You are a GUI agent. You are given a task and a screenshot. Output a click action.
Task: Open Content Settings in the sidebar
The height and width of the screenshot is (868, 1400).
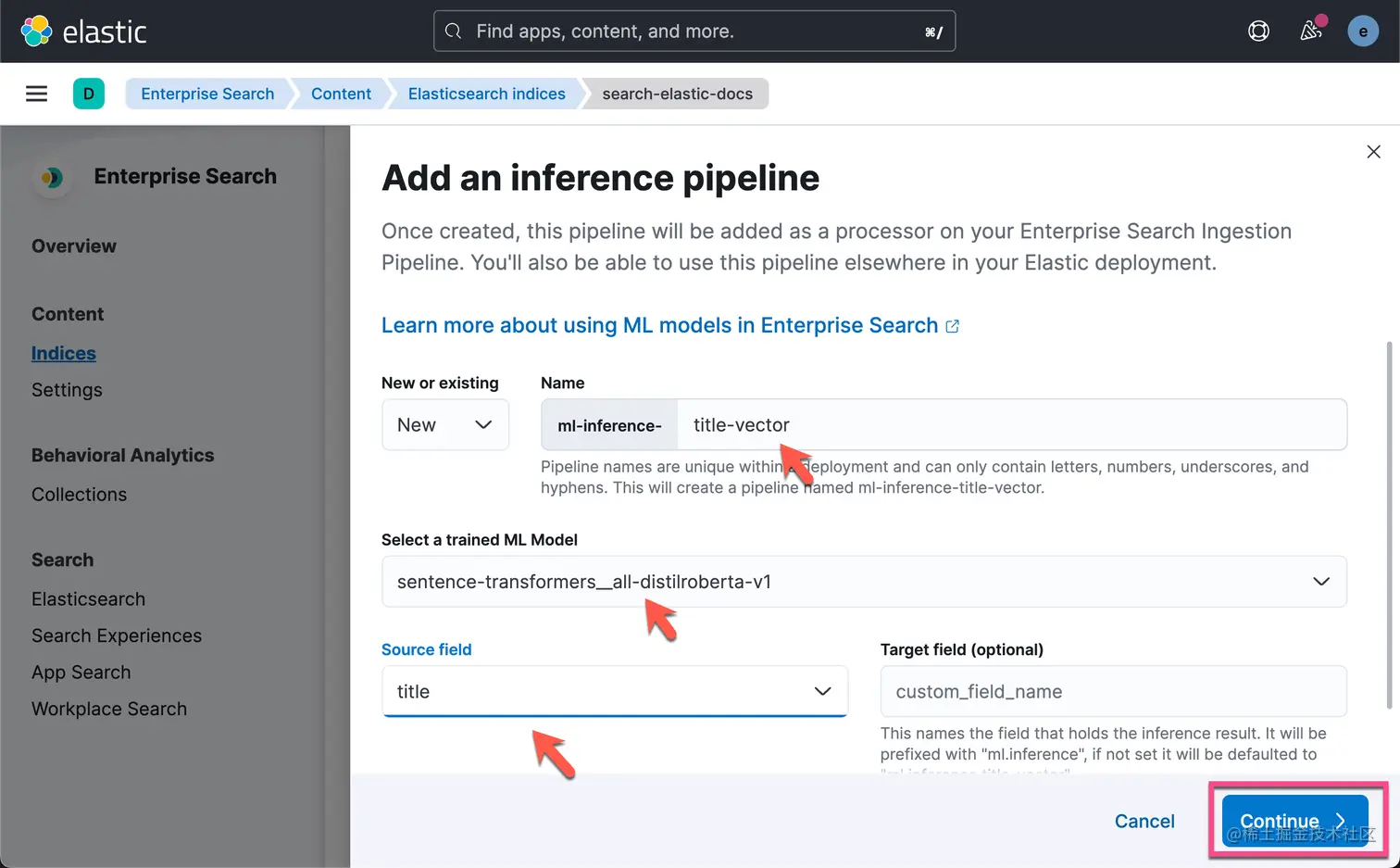click(67, 390)
